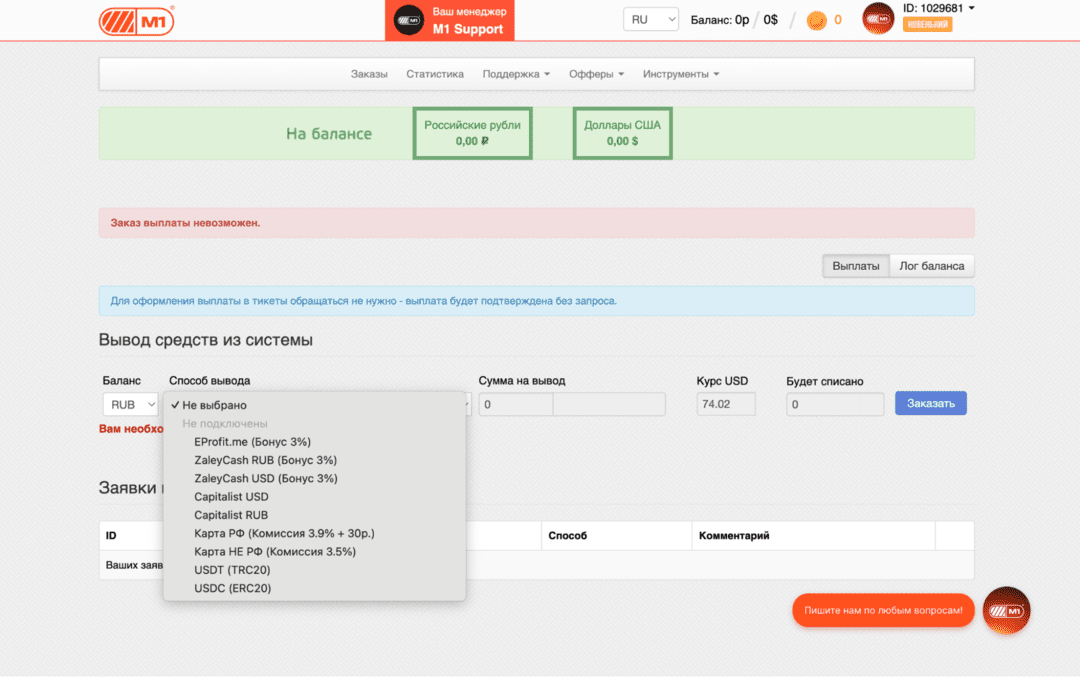
Task: Open the M1 Support manager badge
Action: (x=449, y=21)
